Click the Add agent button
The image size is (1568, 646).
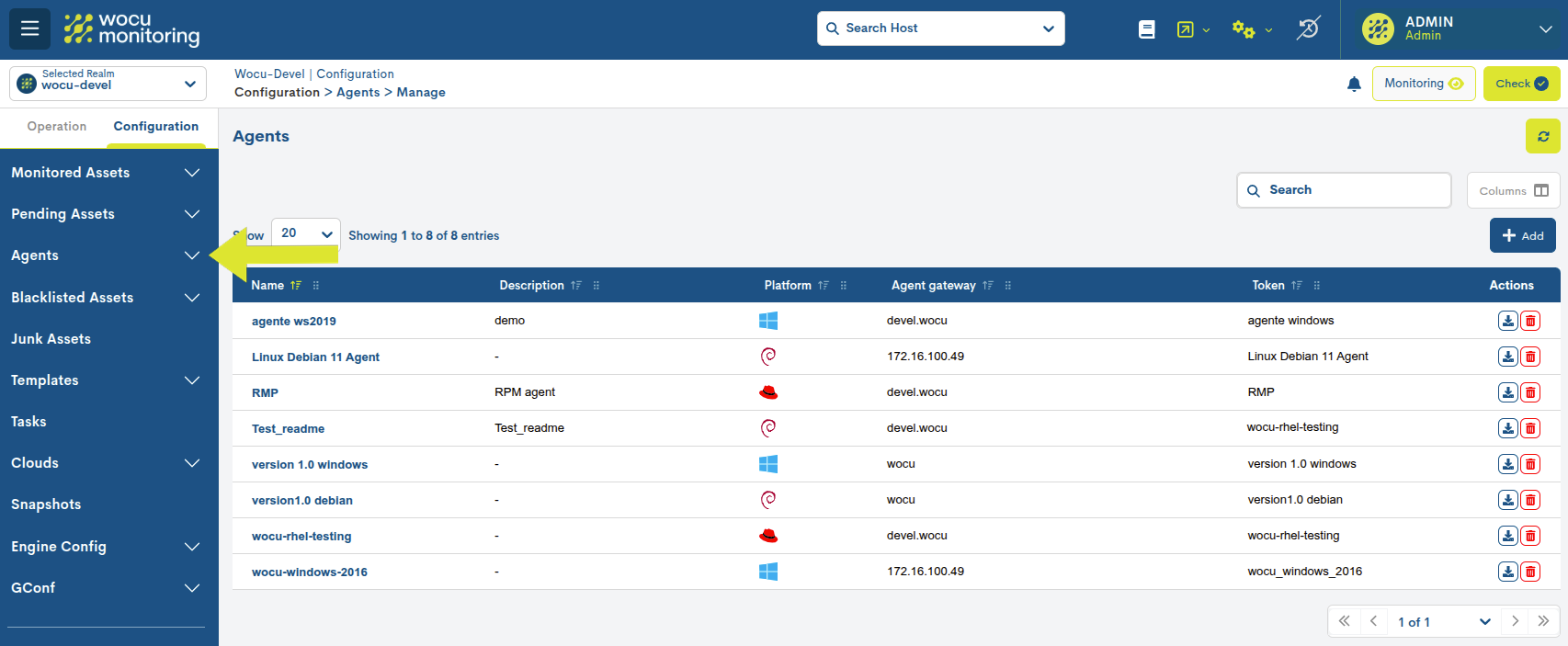[x=1522, y=235]
